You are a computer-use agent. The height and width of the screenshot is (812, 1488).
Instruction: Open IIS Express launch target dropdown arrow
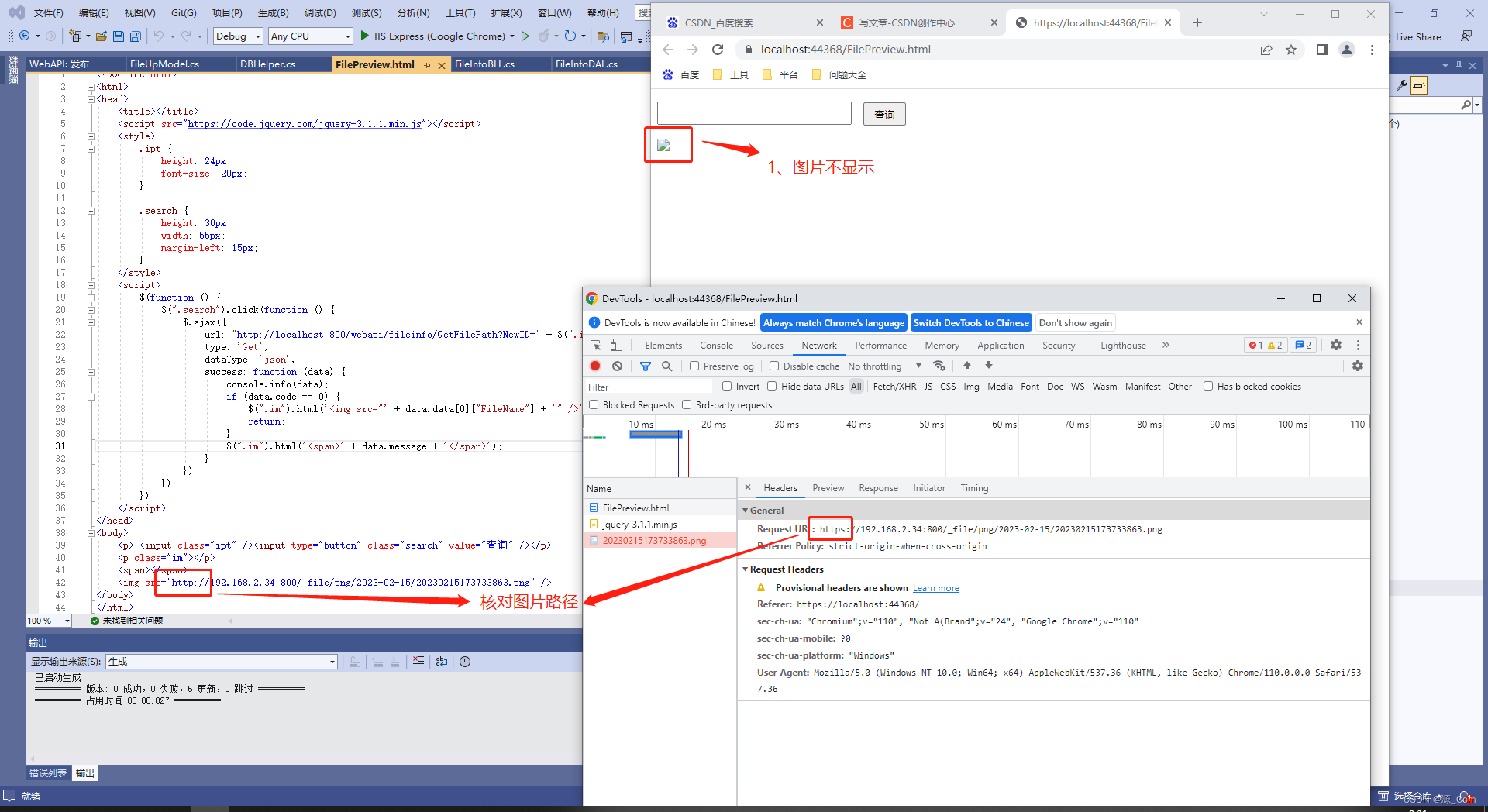(x=512, y=36)
